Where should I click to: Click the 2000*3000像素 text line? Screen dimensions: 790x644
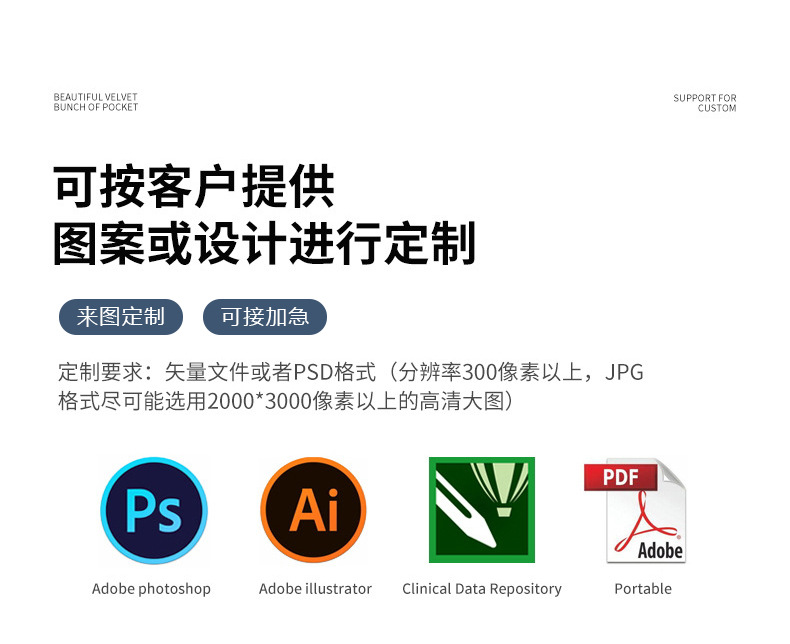tap(286, 402)
